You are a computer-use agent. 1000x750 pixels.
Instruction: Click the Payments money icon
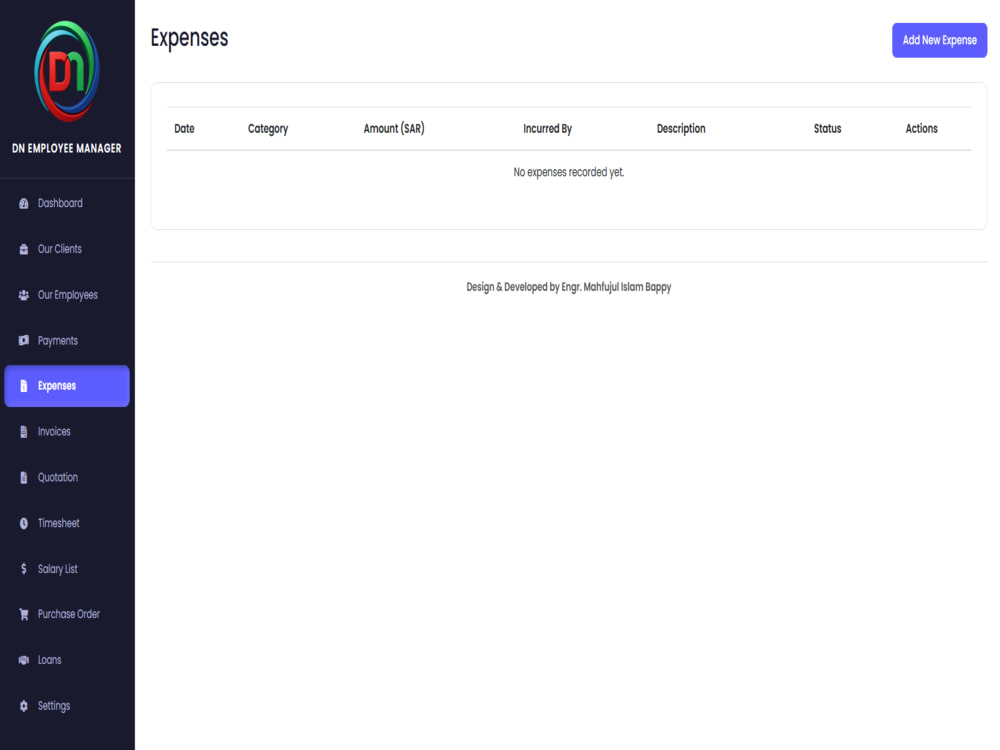pos(24,341)
